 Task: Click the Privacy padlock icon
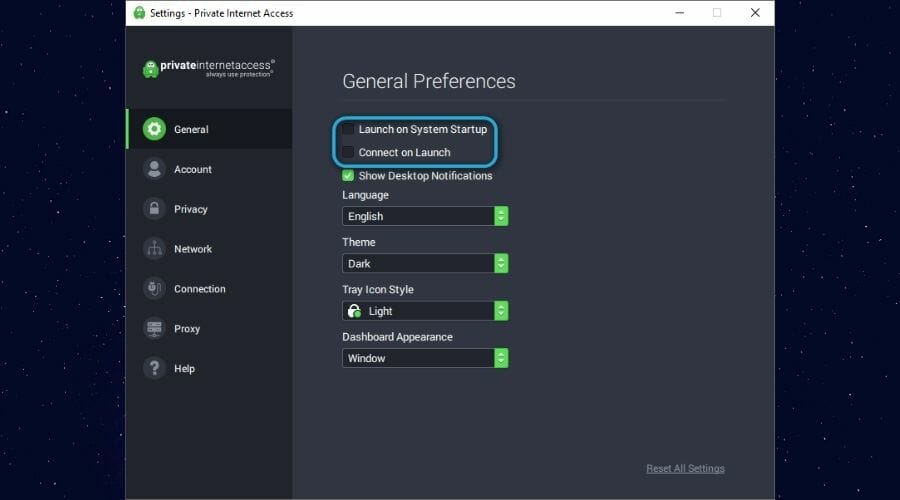(x=154, y=209)
